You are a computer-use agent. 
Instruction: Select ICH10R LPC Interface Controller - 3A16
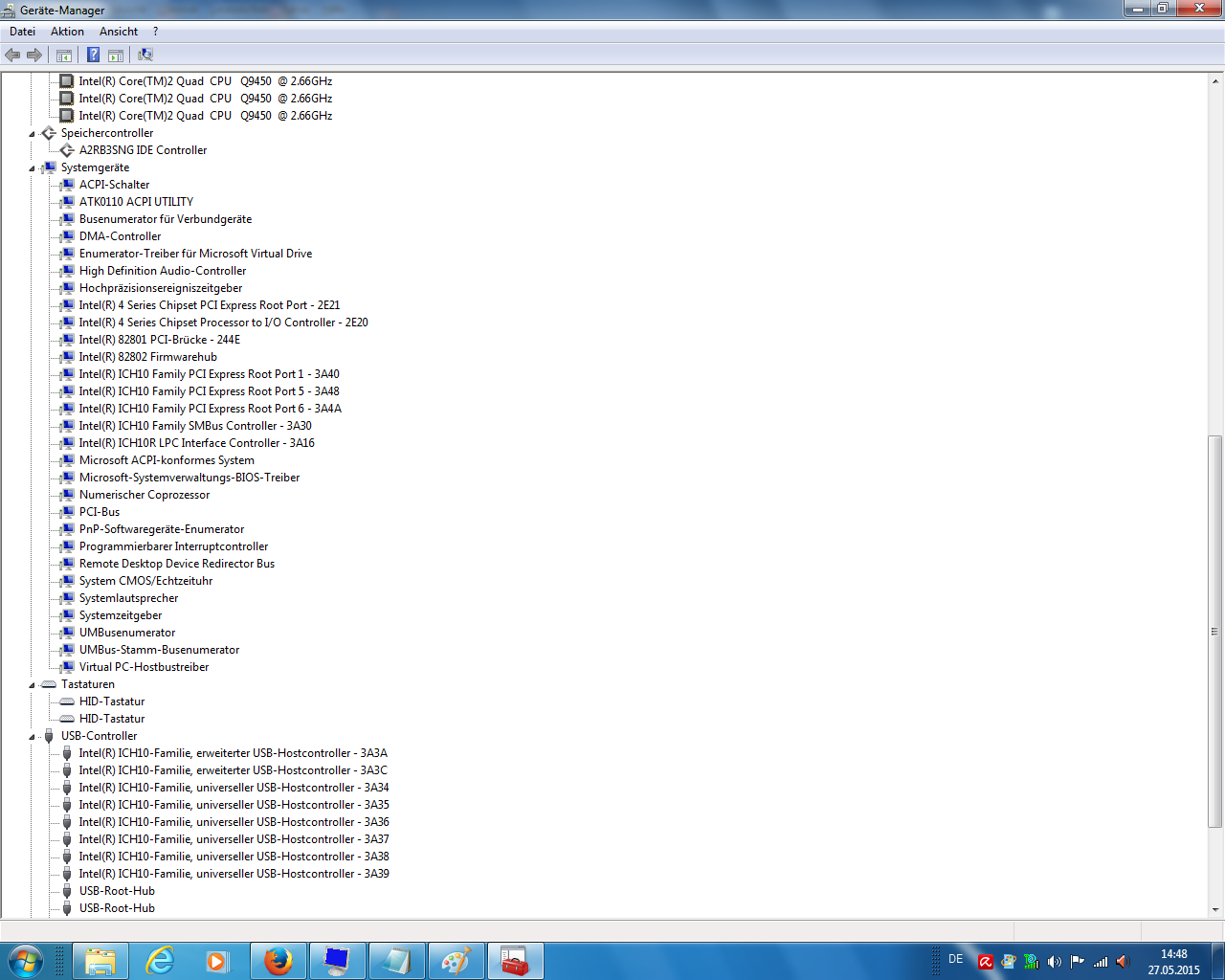(x=197, y=443)
